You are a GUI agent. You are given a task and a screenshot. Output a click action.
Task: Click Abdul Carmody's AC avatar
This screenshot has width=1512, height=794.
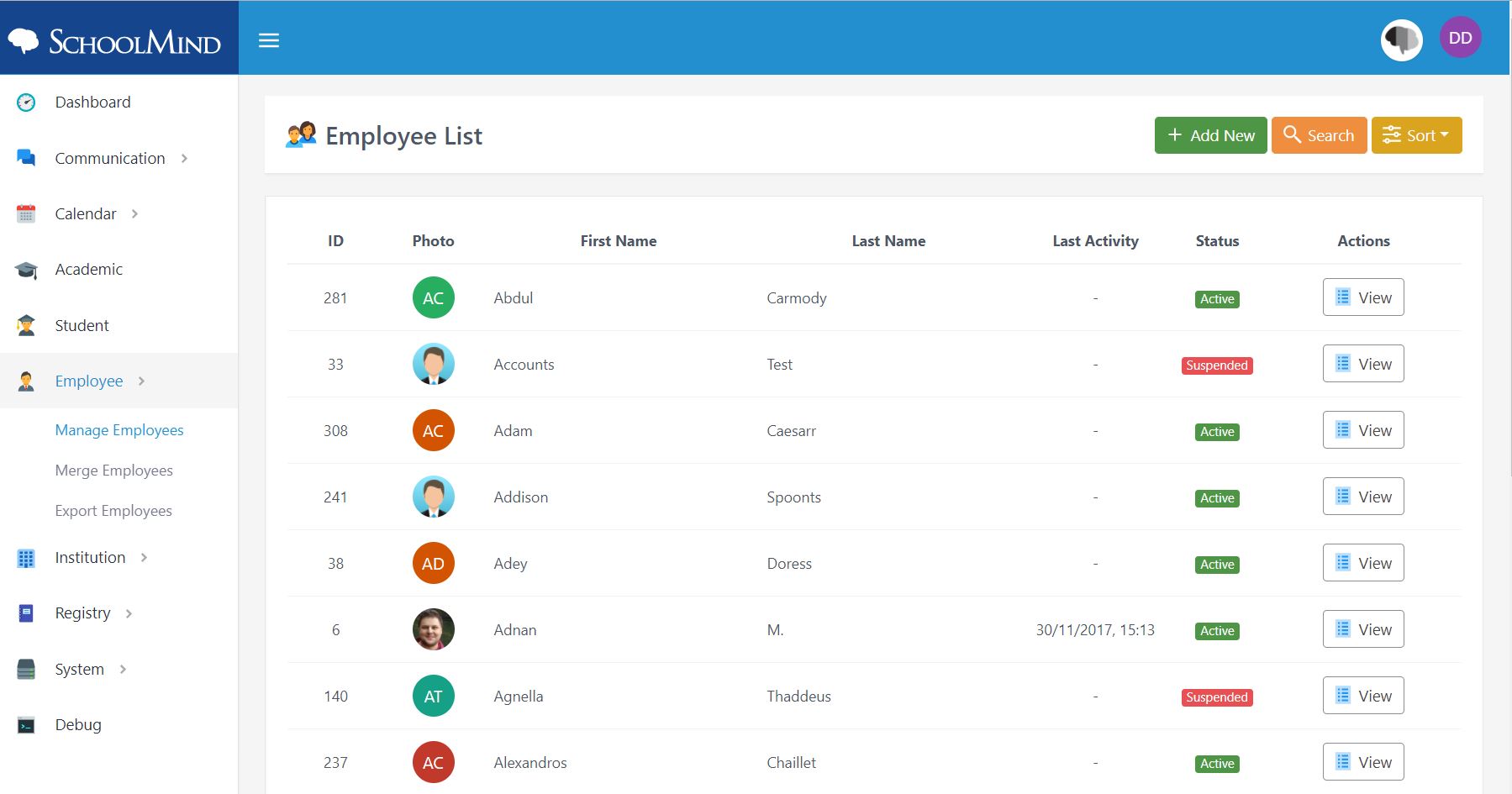[434, 297]
